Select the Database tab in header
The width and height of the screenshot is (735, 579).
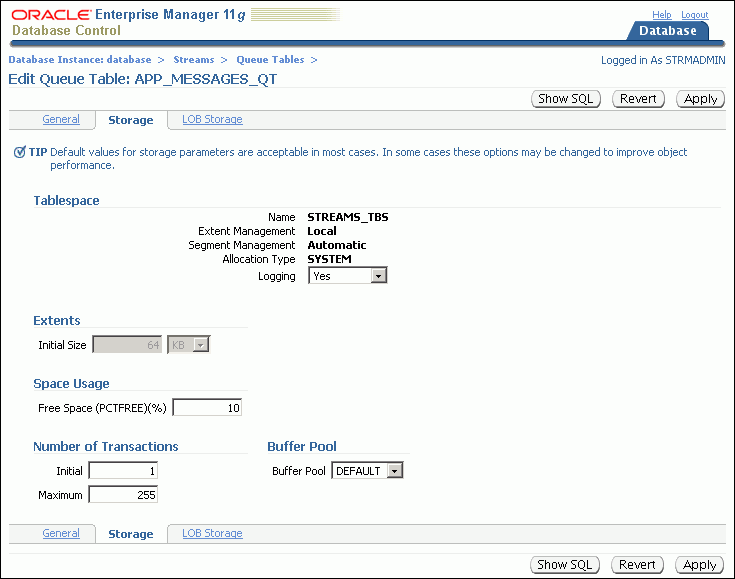click(x=667, y=31)
